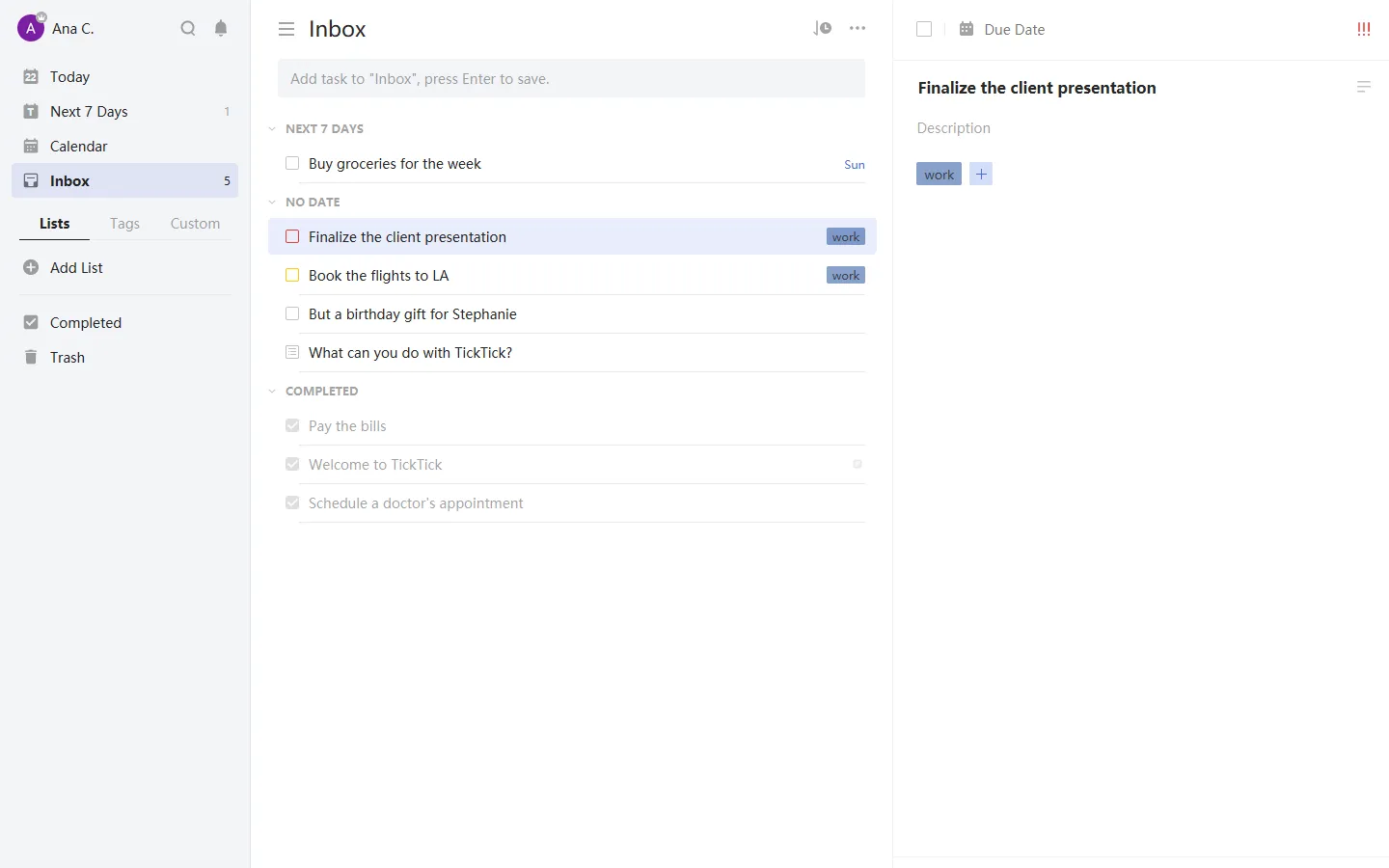Open the Trash
1389x868 pixels.
click(x=124, y=357)
